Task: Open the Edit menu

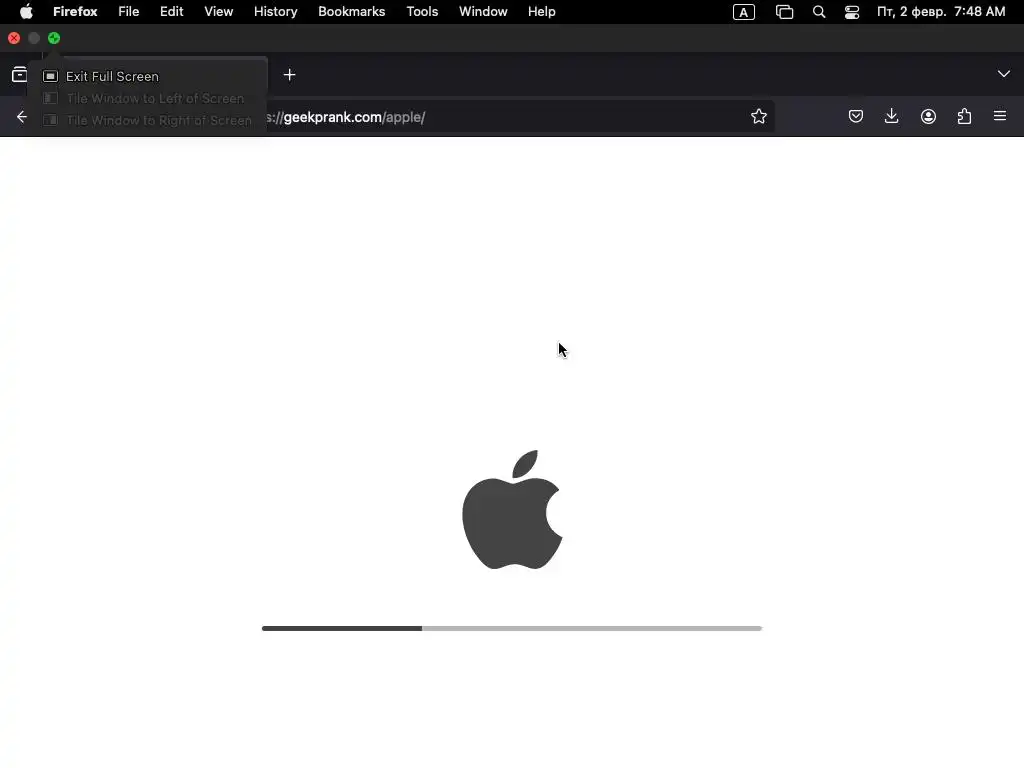Action: tap(172, 12)
